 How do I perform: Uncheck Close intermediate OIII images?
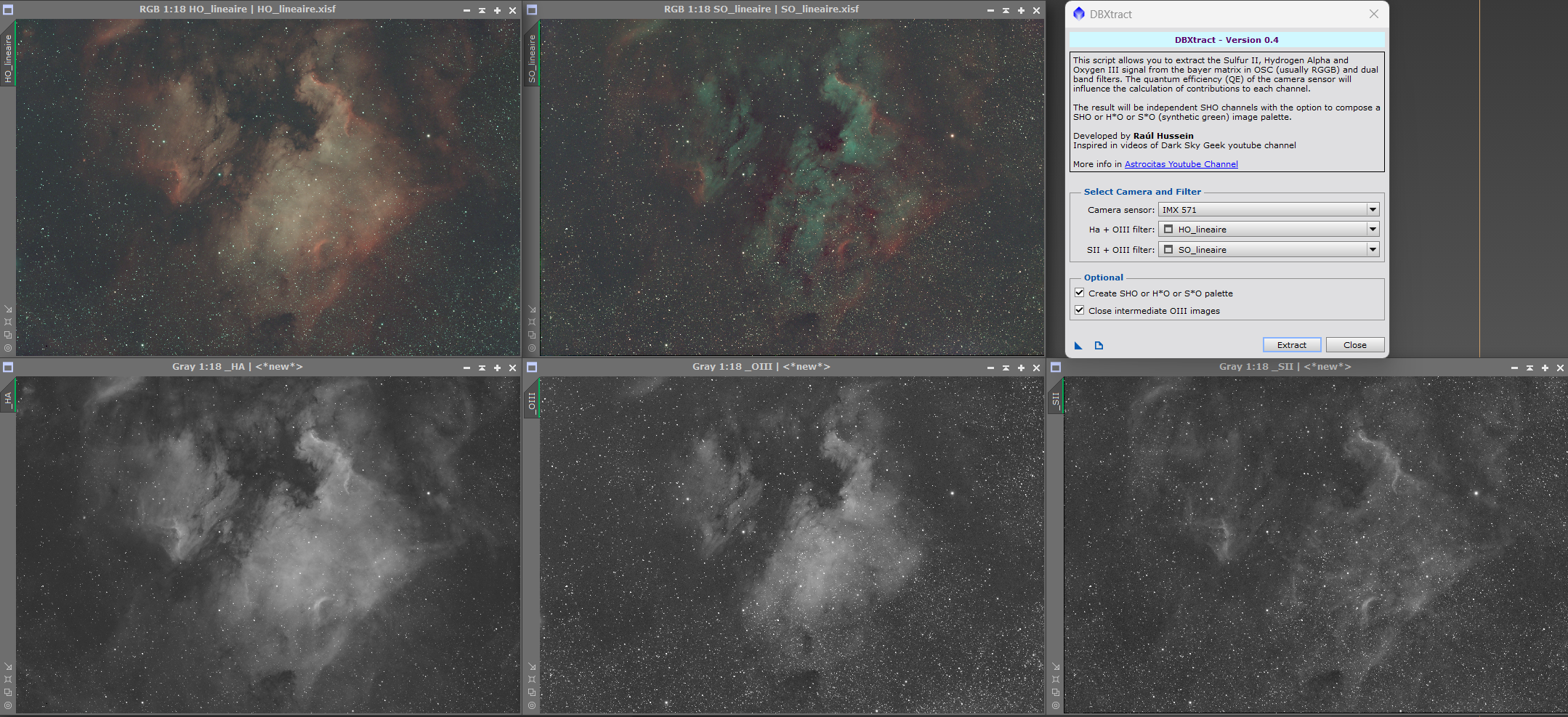click(x=1080, y=310)
